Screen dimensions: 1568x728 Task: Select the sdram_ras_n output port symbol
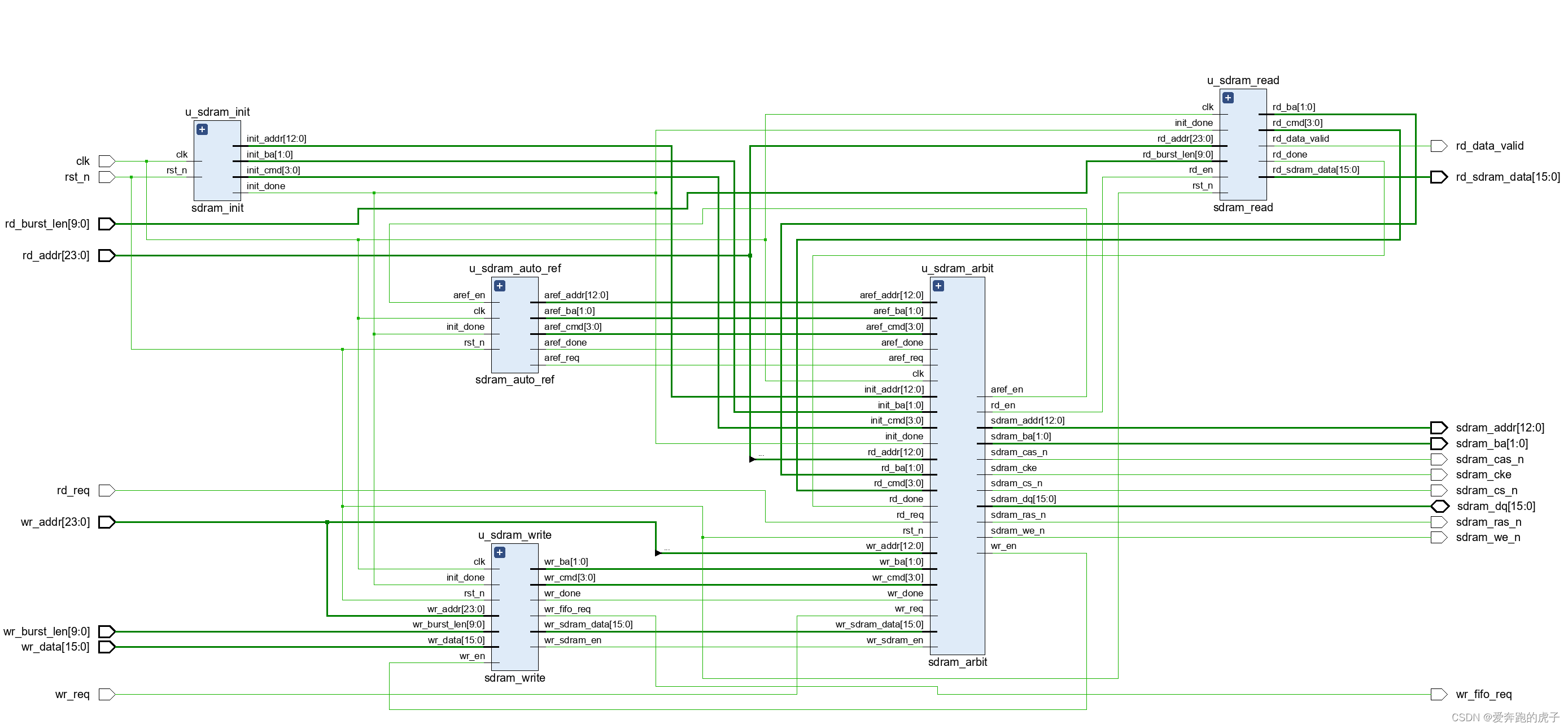point(1439,522)
